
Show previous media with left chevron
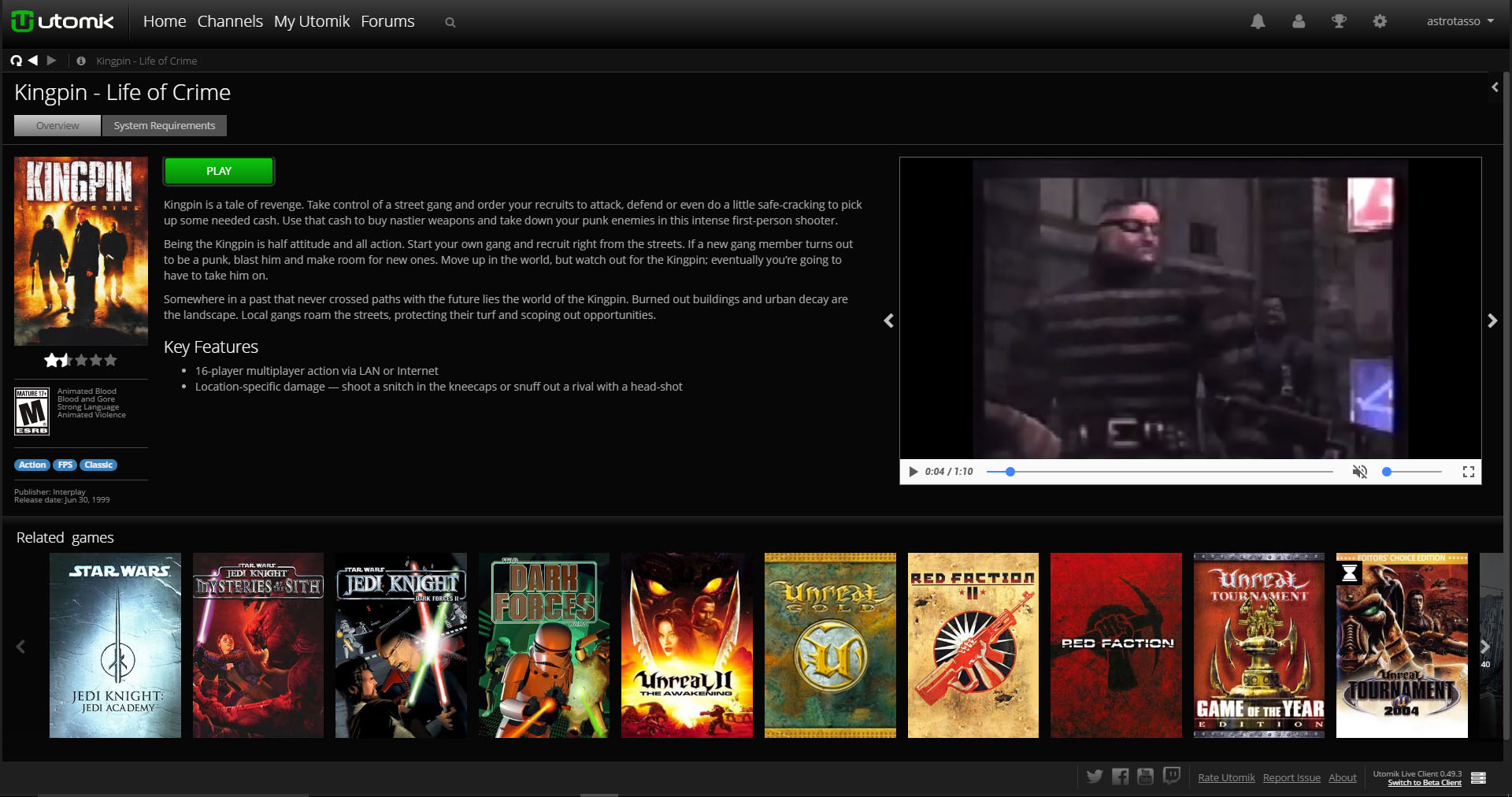(888, 321)
